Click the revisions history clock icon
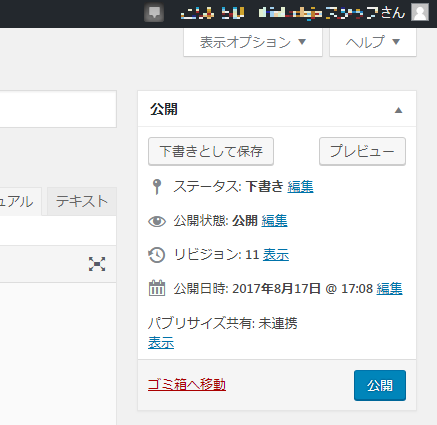The image size is (437, 425). (x=157, y=255)
